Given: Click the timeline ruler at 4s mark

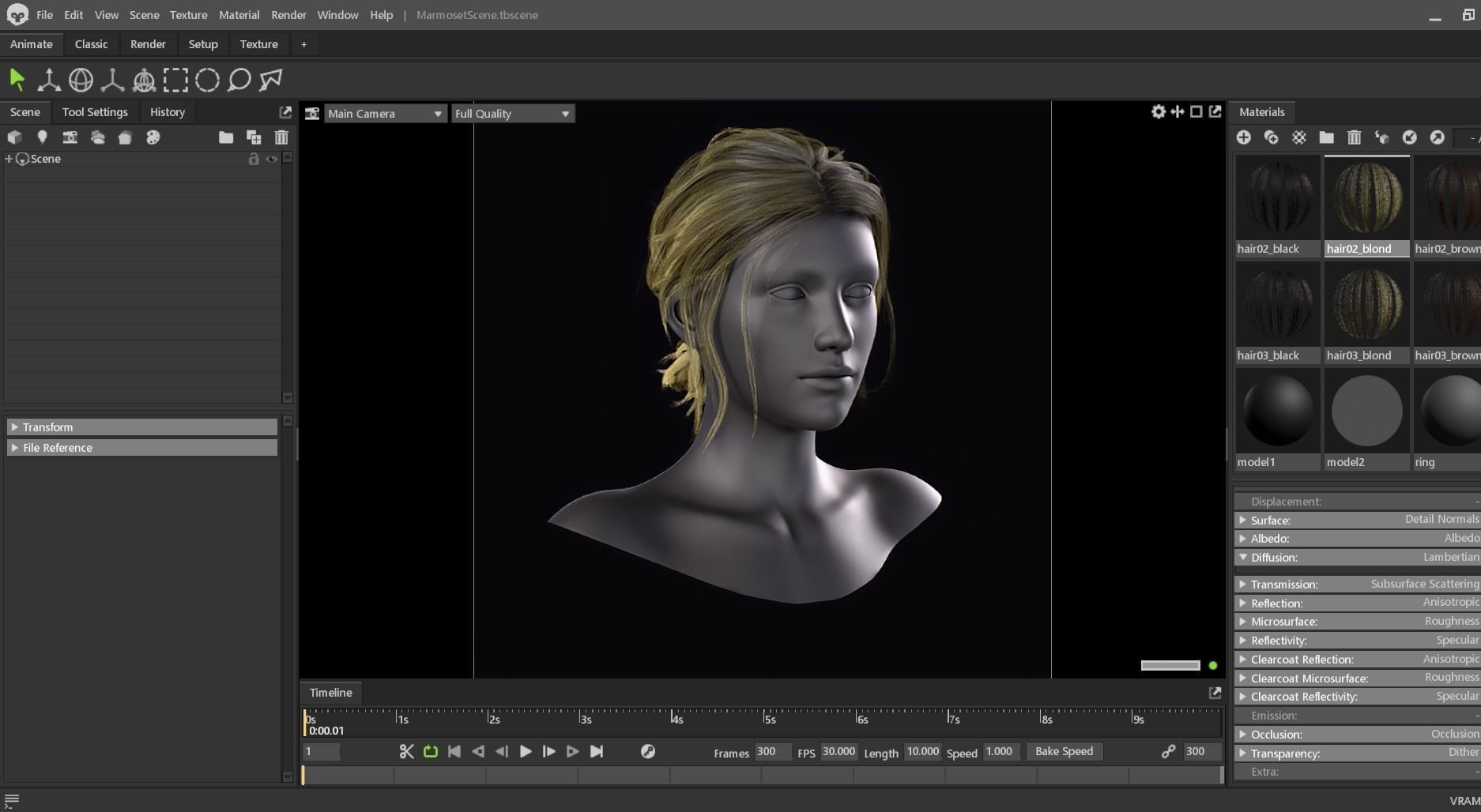Looking at the screenshot, I should point(673,717).
